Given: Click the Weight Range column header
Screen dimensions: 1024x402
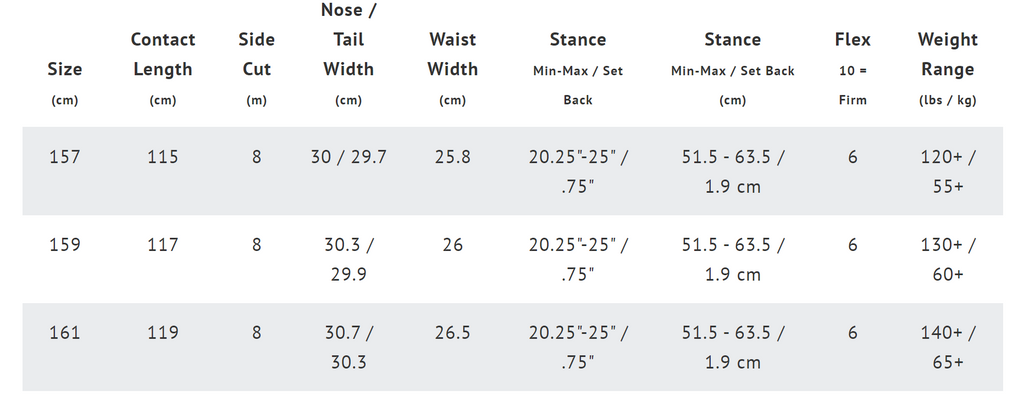Looking at the screenshot, I should pos(948,69).
